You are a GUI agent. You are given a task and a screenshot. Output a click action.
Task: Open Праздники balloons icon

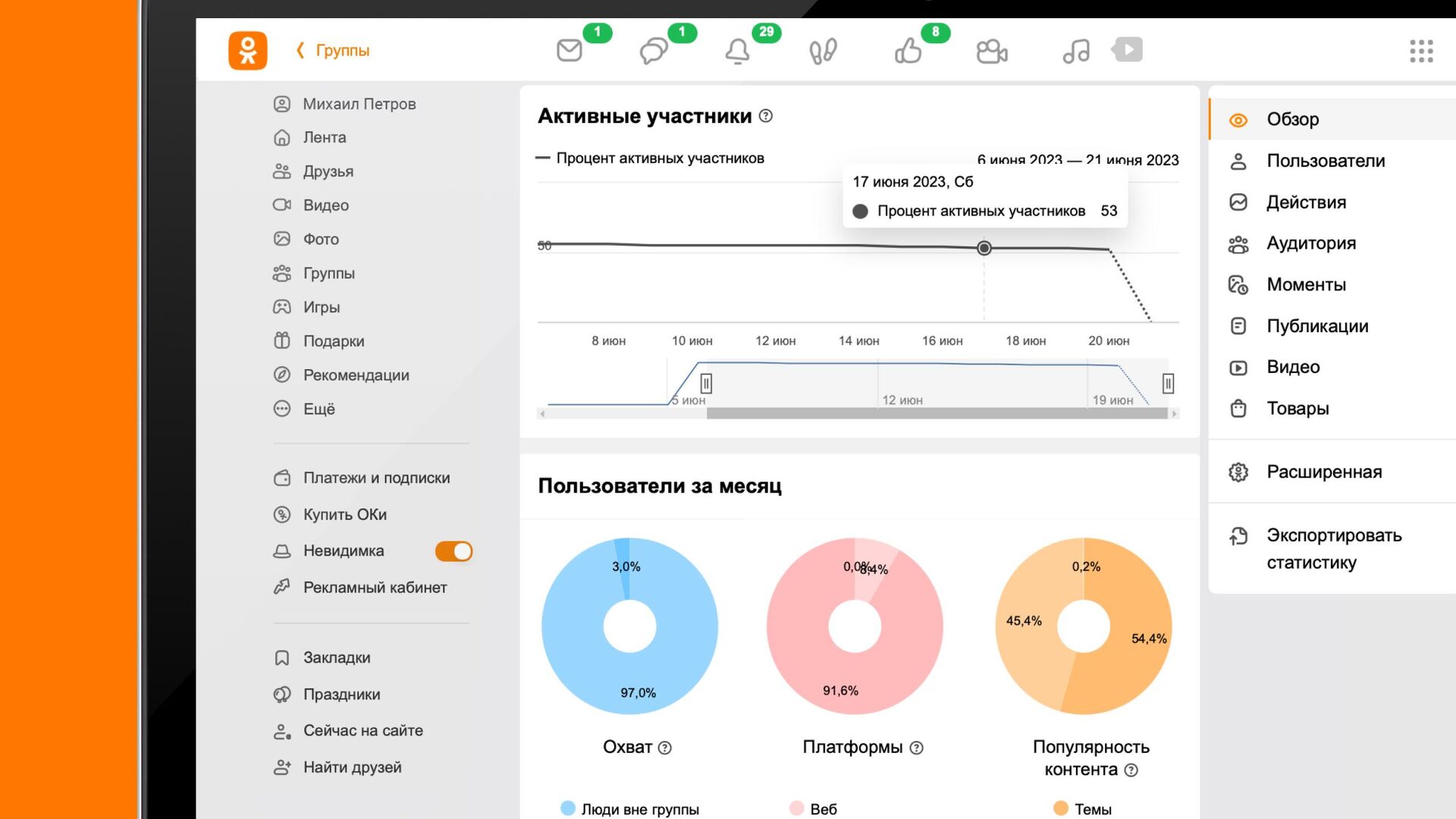[x=282, y=695]
